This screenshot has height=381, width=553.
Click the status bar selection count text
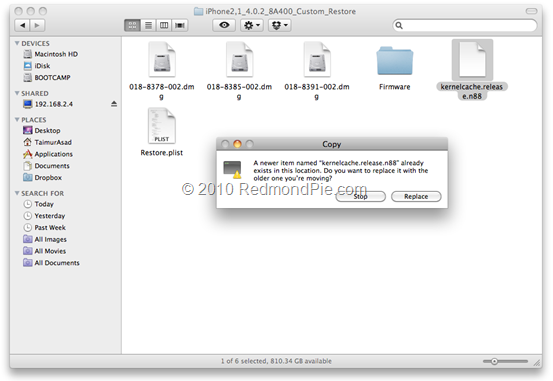coord(276,361)
